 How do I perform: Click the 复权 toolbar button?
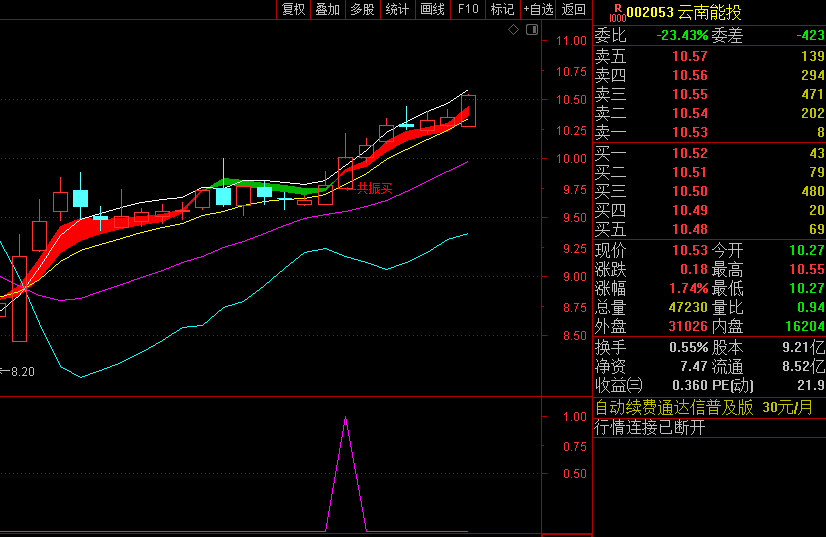click(293, 9)
